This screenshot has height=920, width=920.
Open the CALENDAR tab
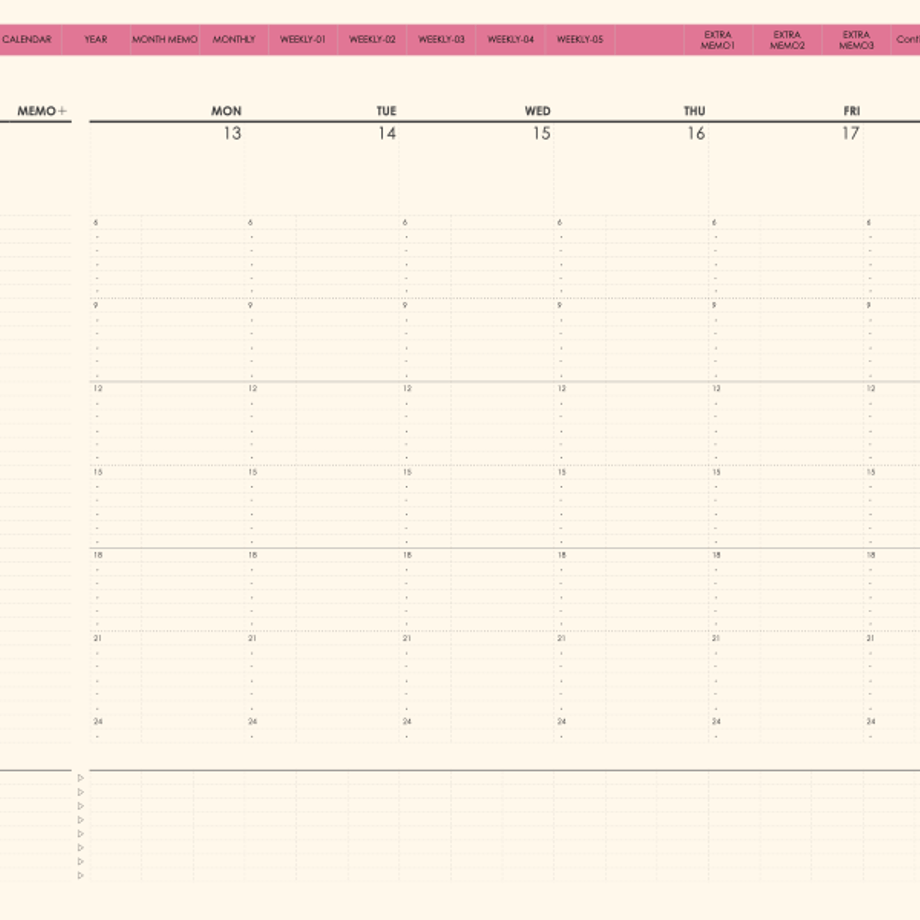[29, 40]
